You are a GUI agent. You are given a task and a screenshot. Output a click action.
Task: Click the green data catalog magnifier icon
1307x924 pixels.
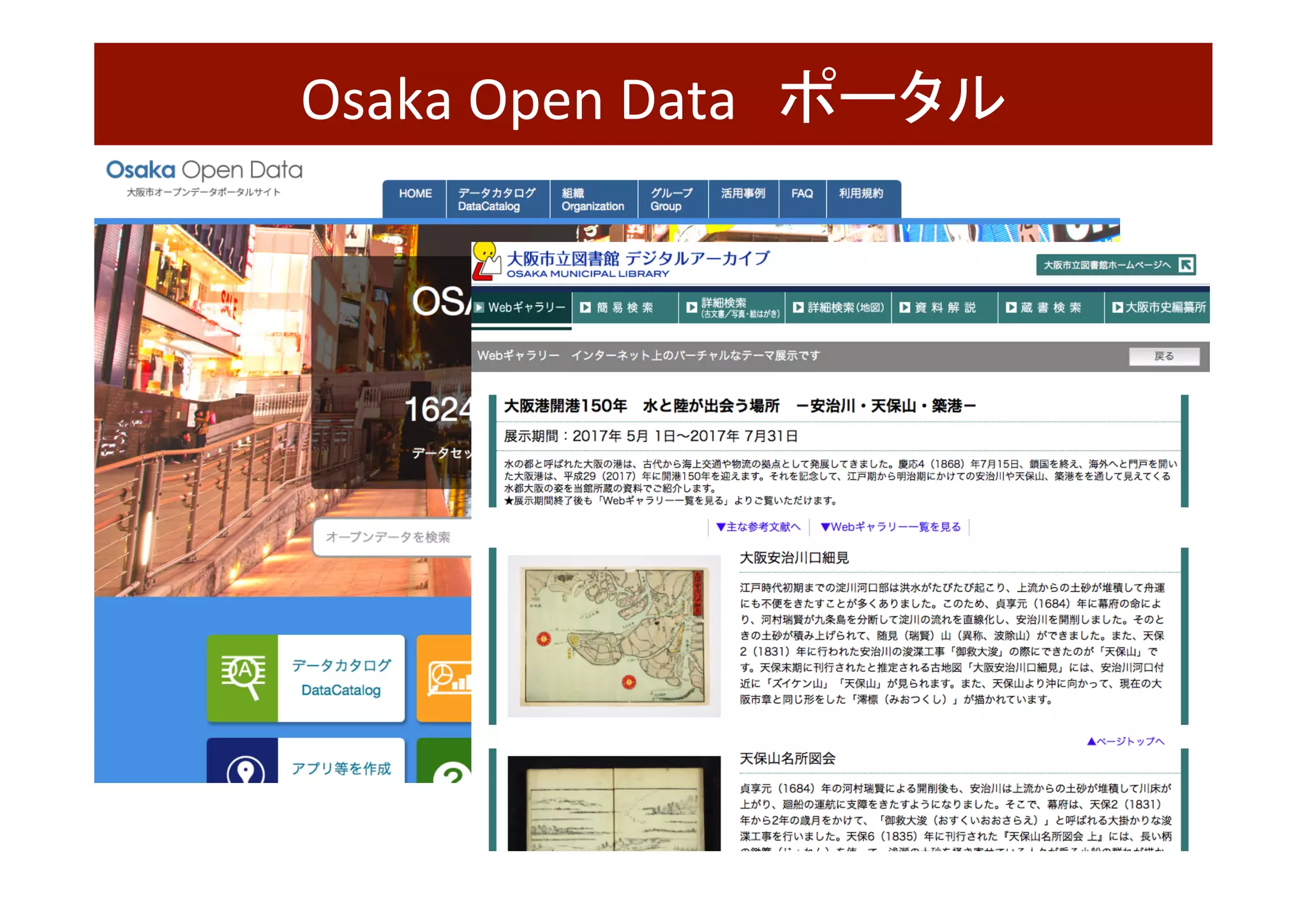(243, 678)
